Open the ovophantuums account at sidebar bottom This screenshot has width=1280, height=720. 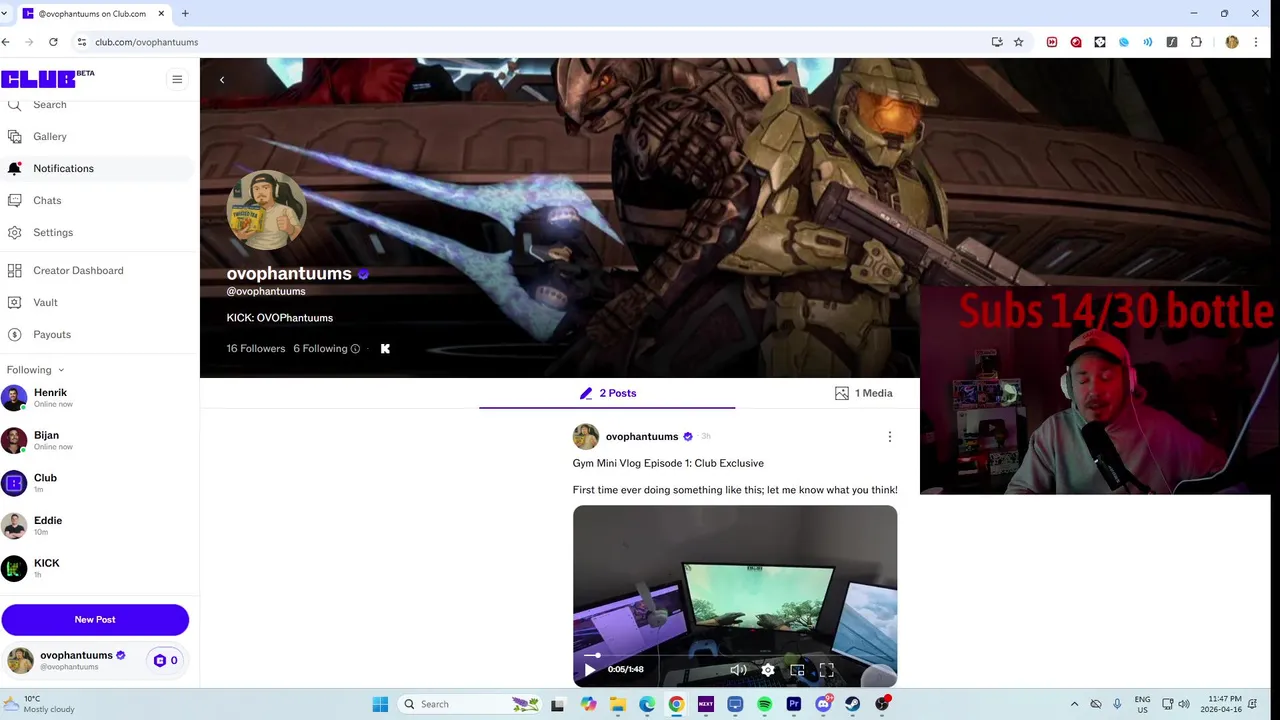click(x=67, y=660)
